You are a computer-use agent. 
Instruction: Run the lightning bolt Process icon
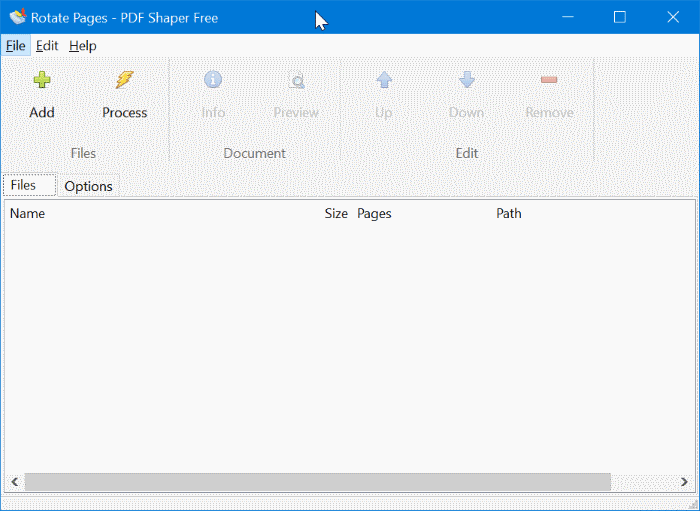click(125, 80)
